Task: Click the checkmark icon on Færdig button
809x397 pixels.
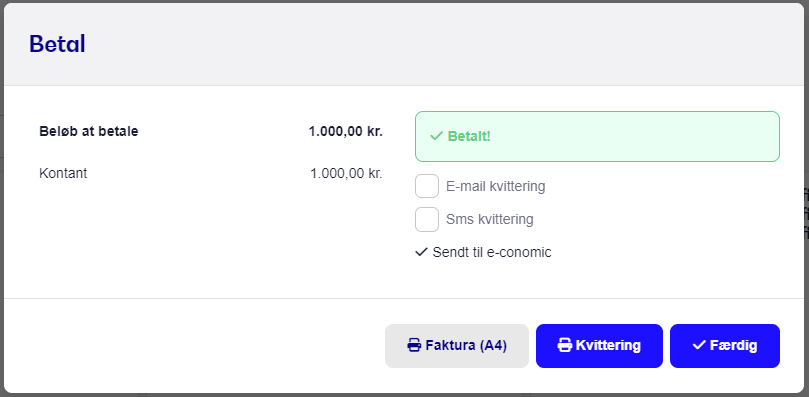Action: click(x=699, y=345)
